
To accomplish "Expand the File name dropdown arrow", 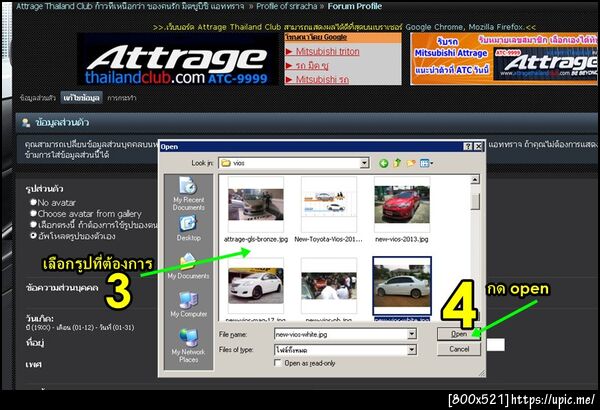I will (x=412, y=334).
